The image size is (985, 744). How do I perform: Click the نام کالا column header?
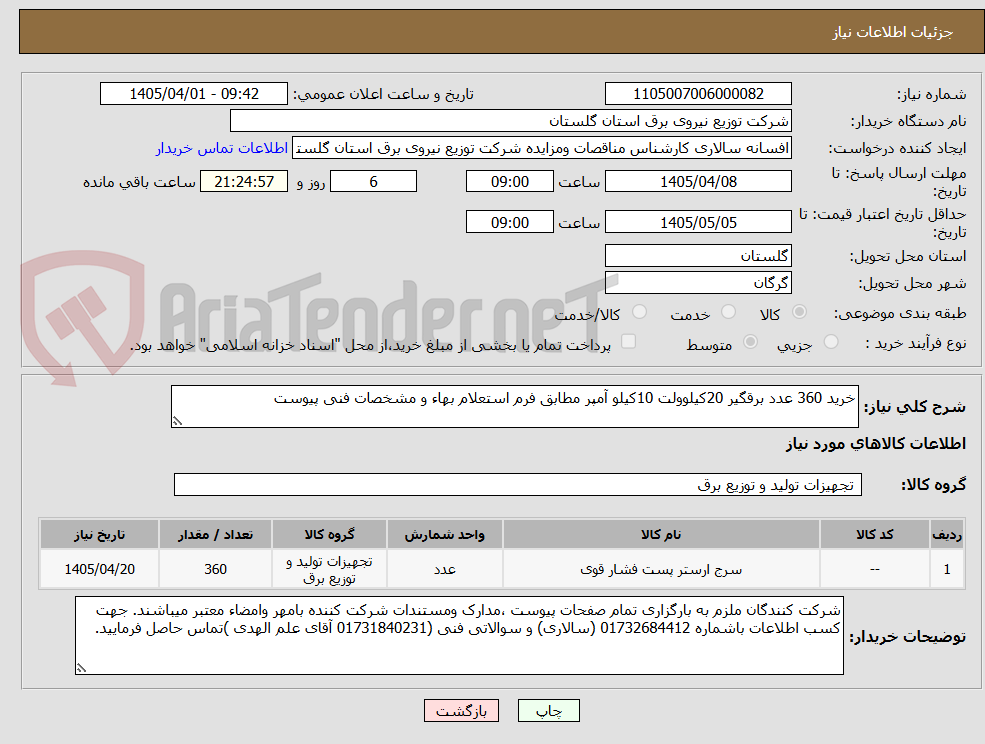pyautogui.click(x=661, y=534)
